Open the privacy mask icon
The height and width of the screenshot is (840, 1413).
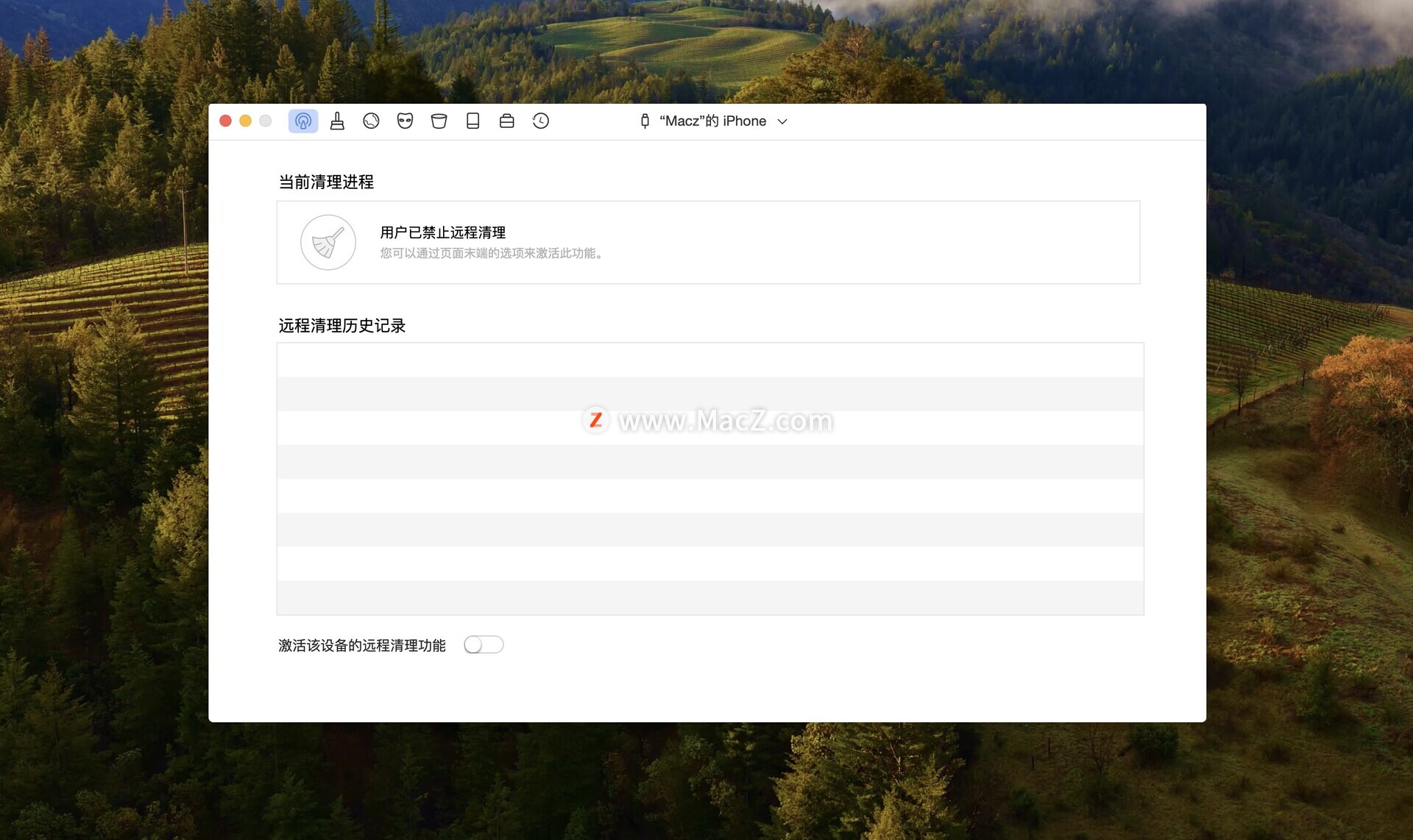click(x=405, y=121)
